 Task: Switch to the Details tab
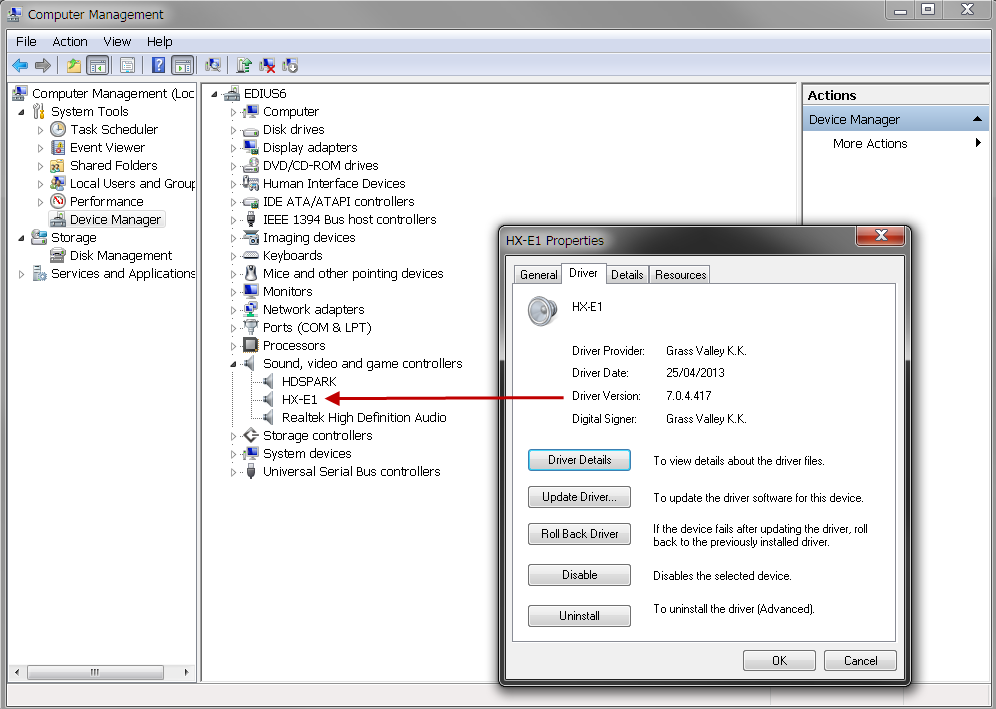[627, 275]
